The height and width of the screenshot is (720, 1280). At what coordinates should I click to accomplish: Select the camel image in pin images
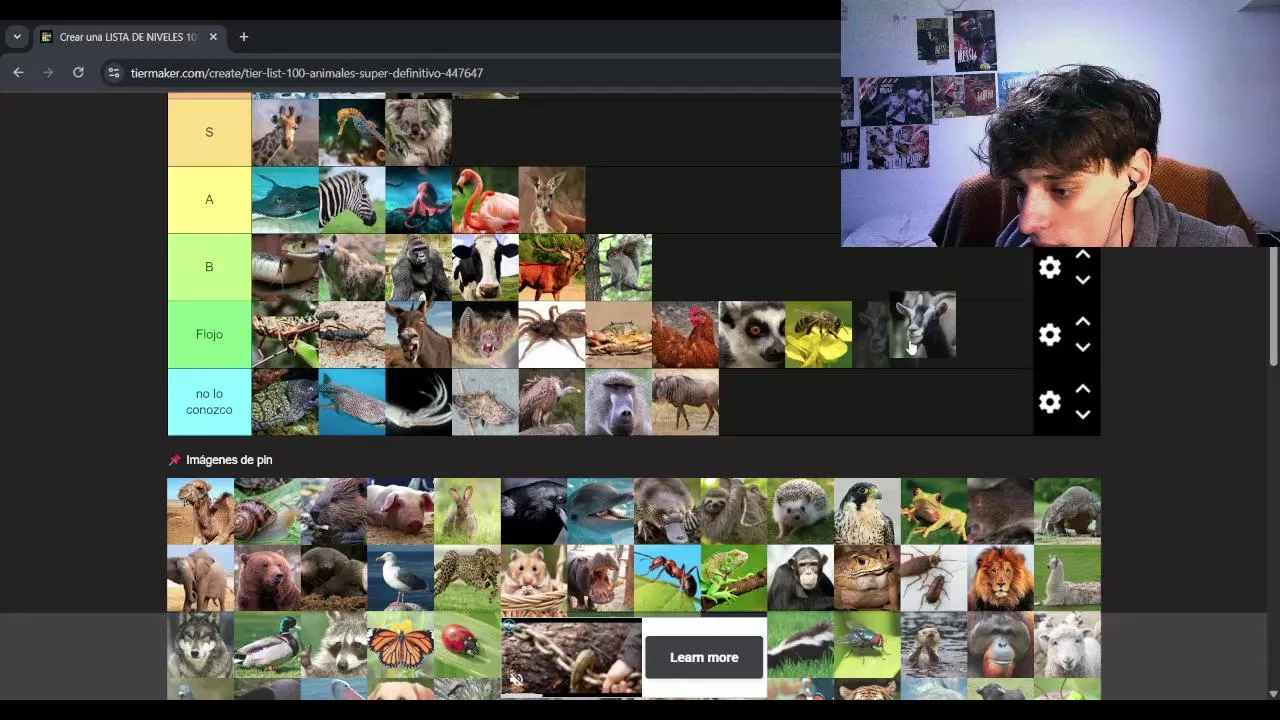tap(200, 511)
